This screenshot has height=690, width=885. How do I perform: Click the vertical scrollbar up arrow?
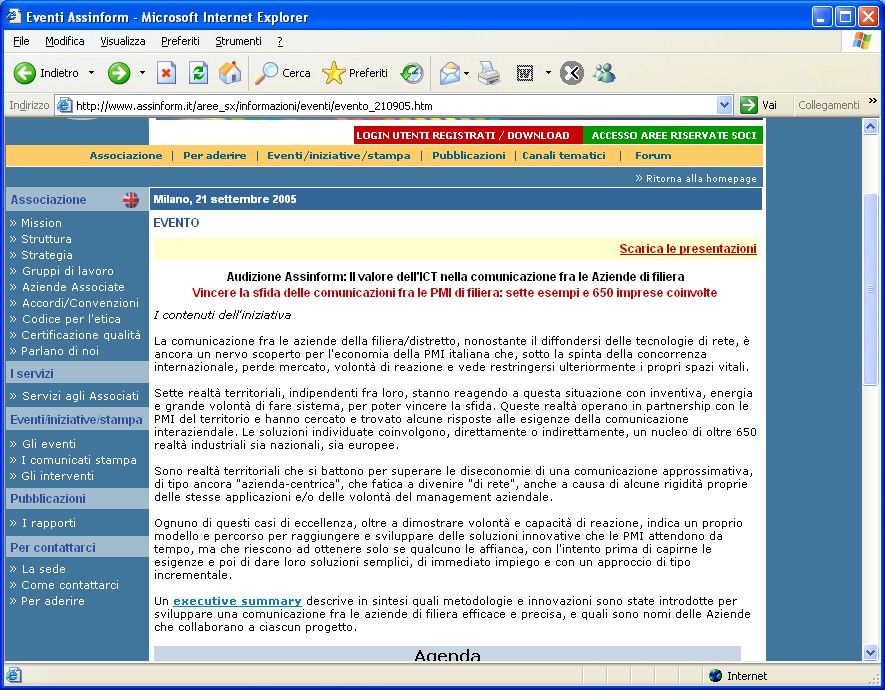870,126
